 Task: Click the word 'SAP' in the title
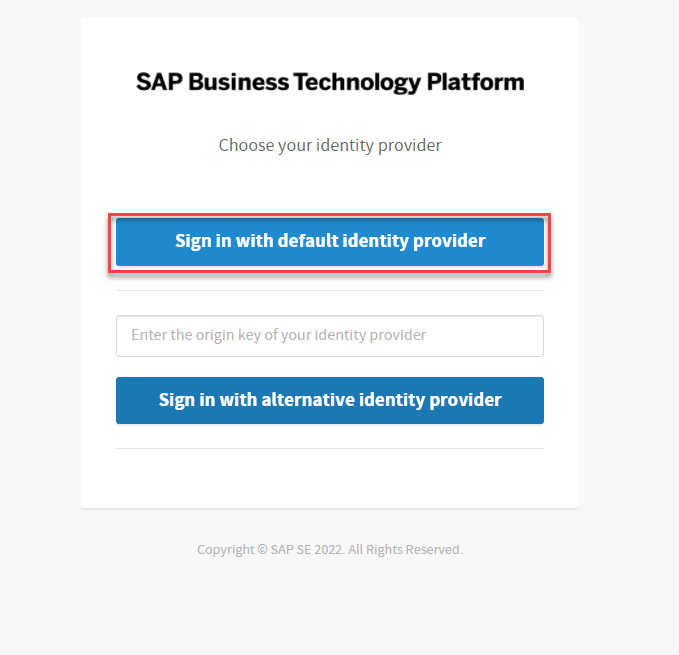[x=159, y=82]
